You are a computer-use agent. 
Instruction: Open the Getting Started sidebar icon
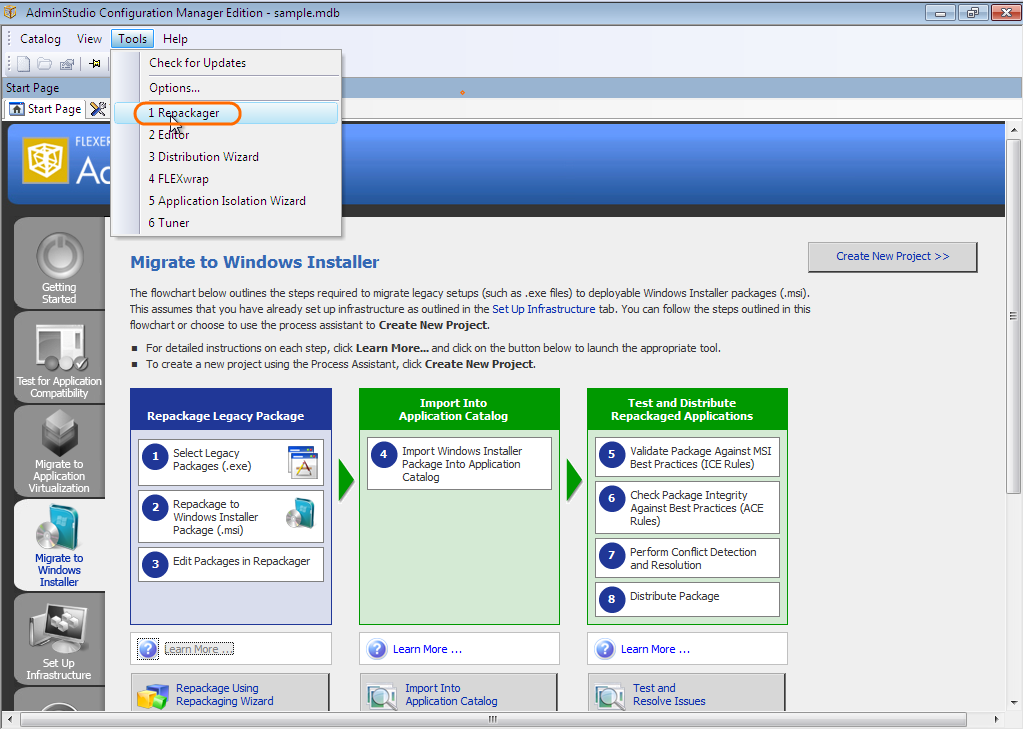59,265
